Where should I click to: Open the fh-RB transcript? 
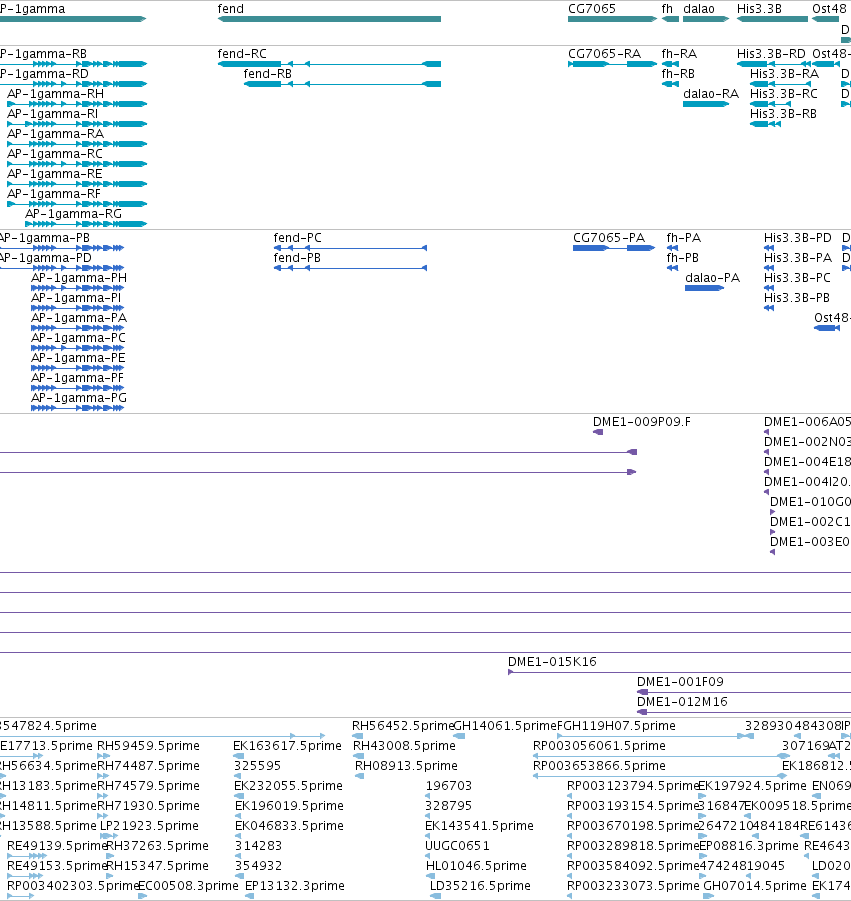pyautogui.click(x=671, y=84)
